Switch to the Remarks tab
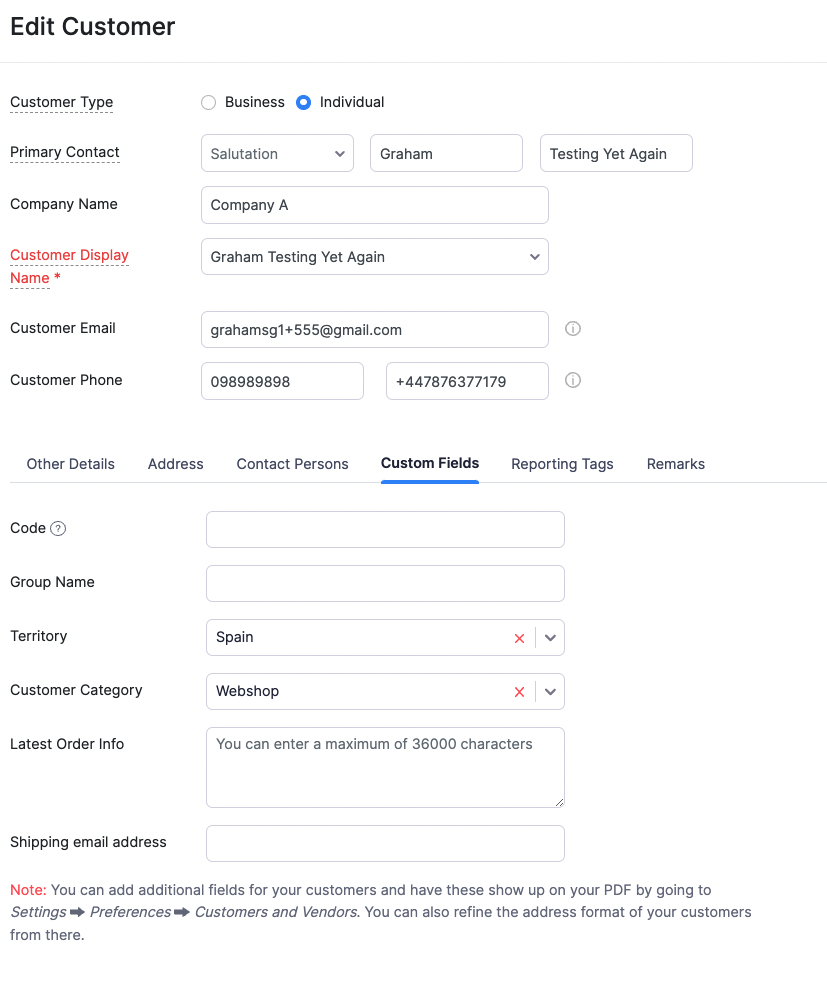 676,464
